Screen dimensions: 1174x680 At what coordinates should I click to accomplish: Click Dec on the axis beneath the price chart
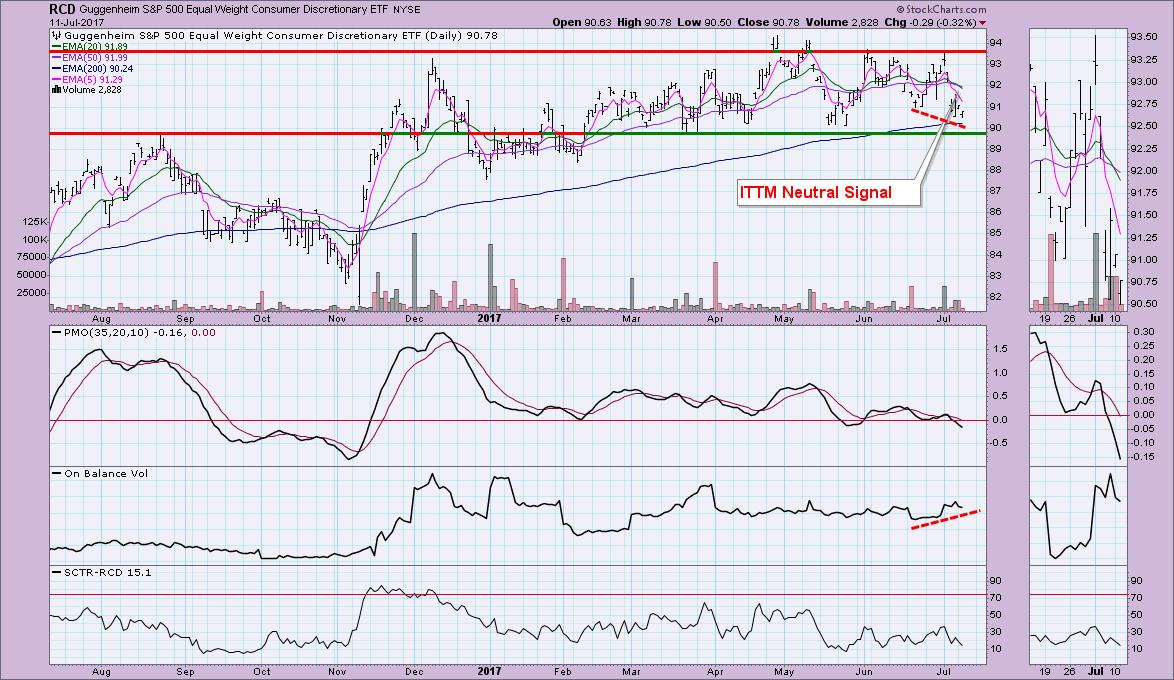pyautogui.click(x=414, y=318)
